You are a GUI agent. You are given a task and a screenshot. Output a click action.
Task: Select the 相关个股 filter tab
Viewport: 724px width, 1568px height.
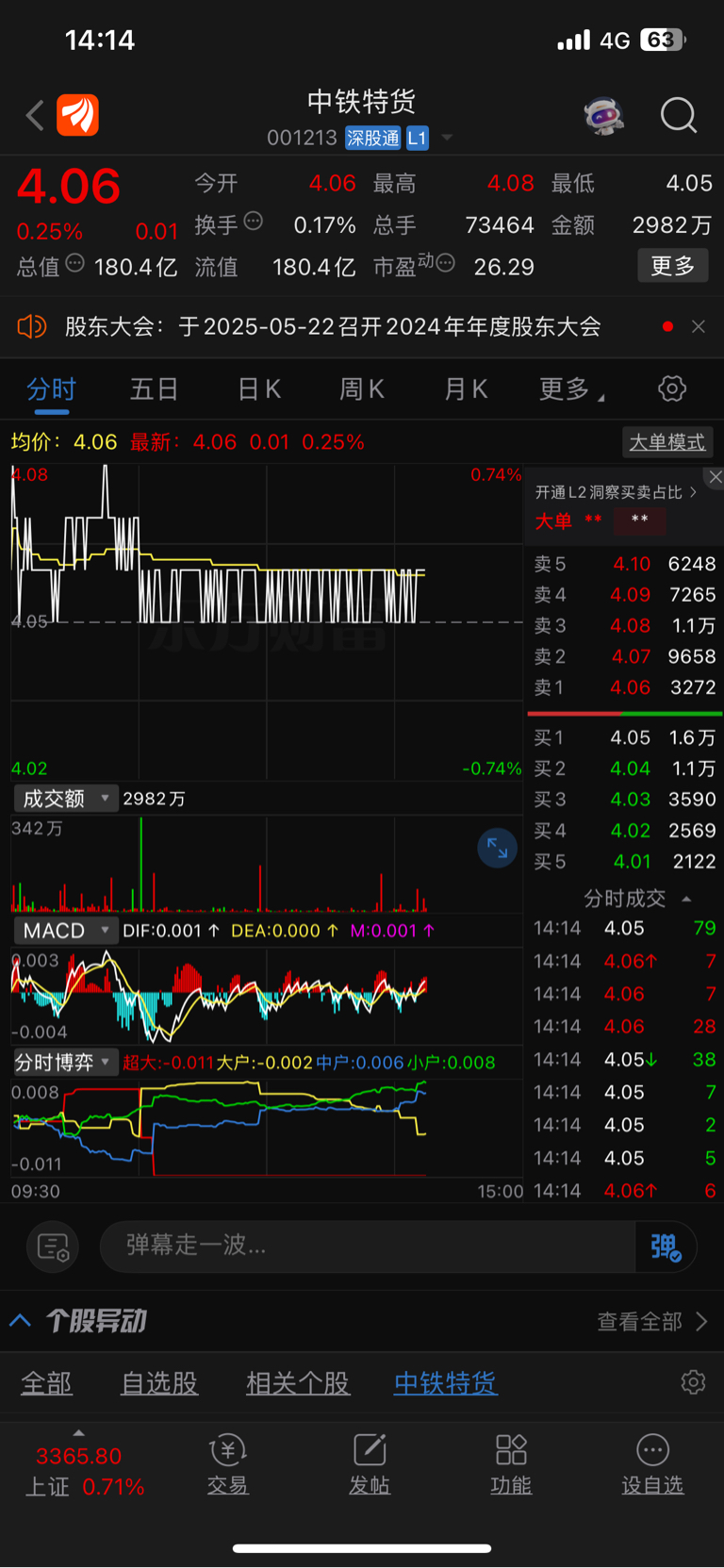point(298,1383)
